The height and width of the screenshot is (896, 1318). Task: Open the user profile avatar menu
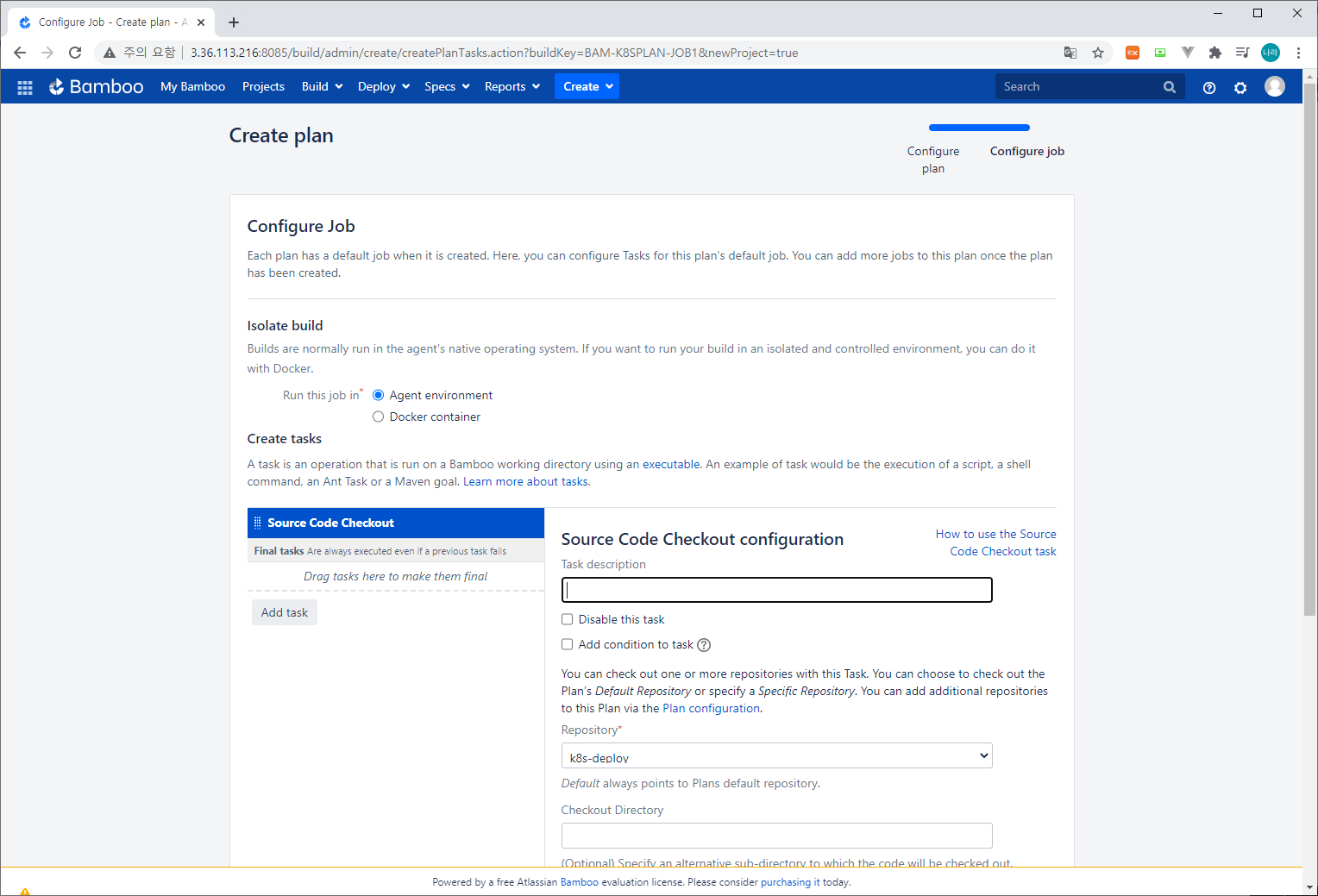tap(1275, 86)
